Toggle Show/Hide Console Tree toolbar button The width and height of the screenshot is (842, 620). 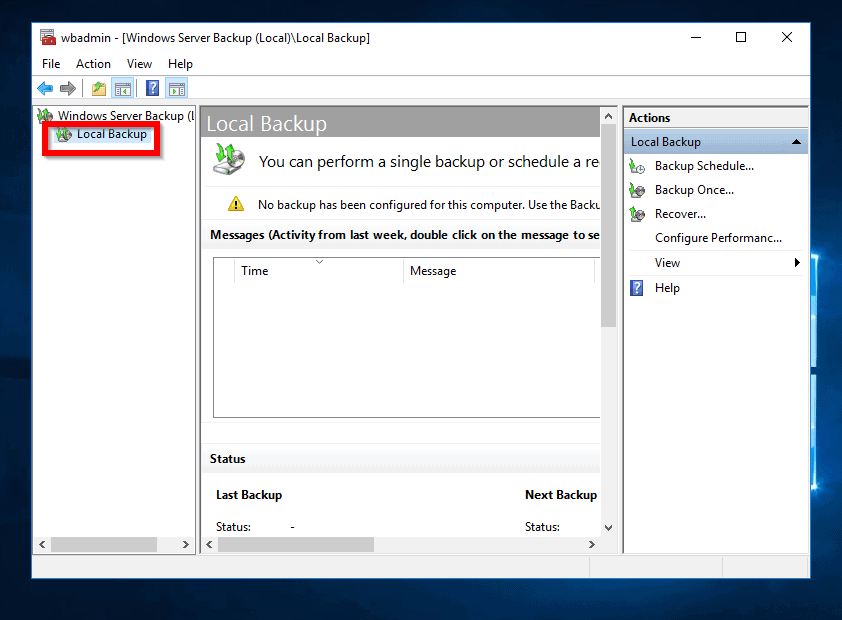[x=123, y=89]
